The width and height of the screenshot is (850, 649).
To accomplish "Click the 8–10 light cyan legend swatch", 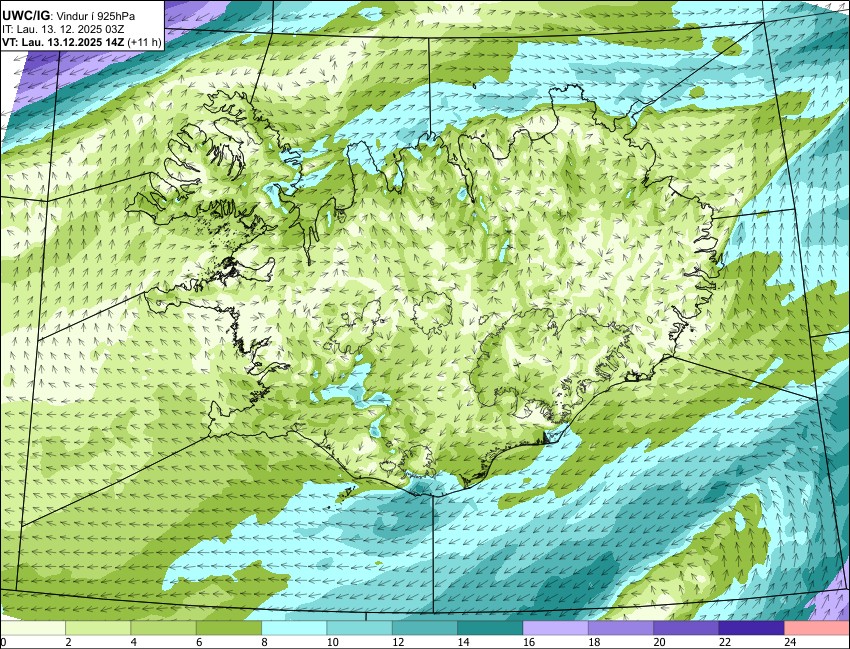I will tap(294, 628).
